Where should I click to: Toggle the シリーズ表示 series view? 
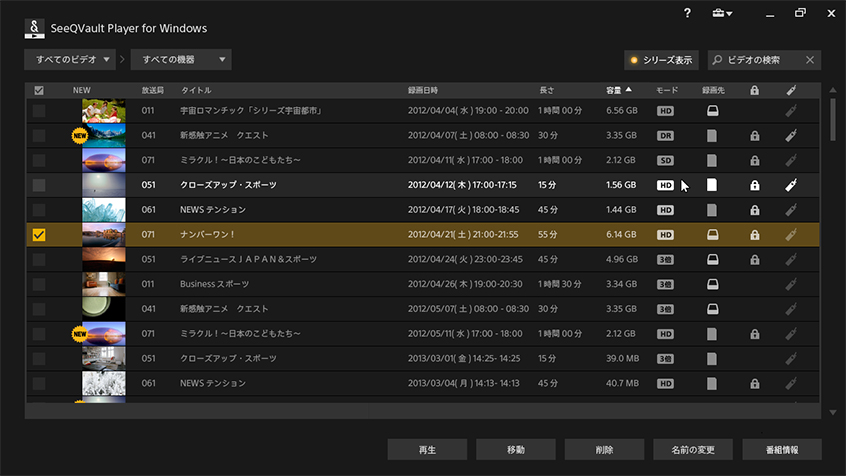tap(660, 60)
